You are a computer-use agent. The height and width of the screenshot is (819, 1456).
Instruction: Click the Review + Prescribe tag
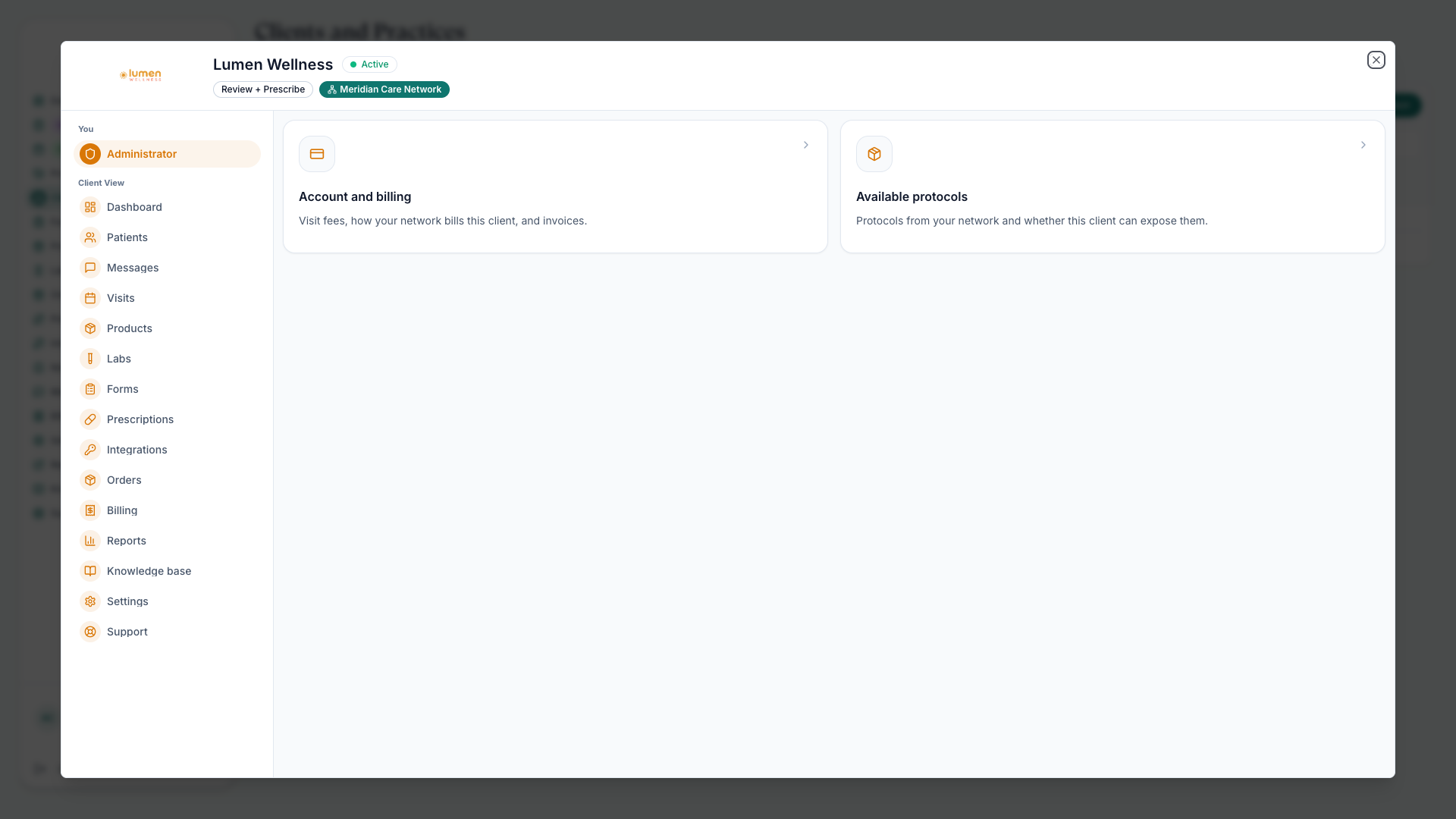(x=263, y=89)
